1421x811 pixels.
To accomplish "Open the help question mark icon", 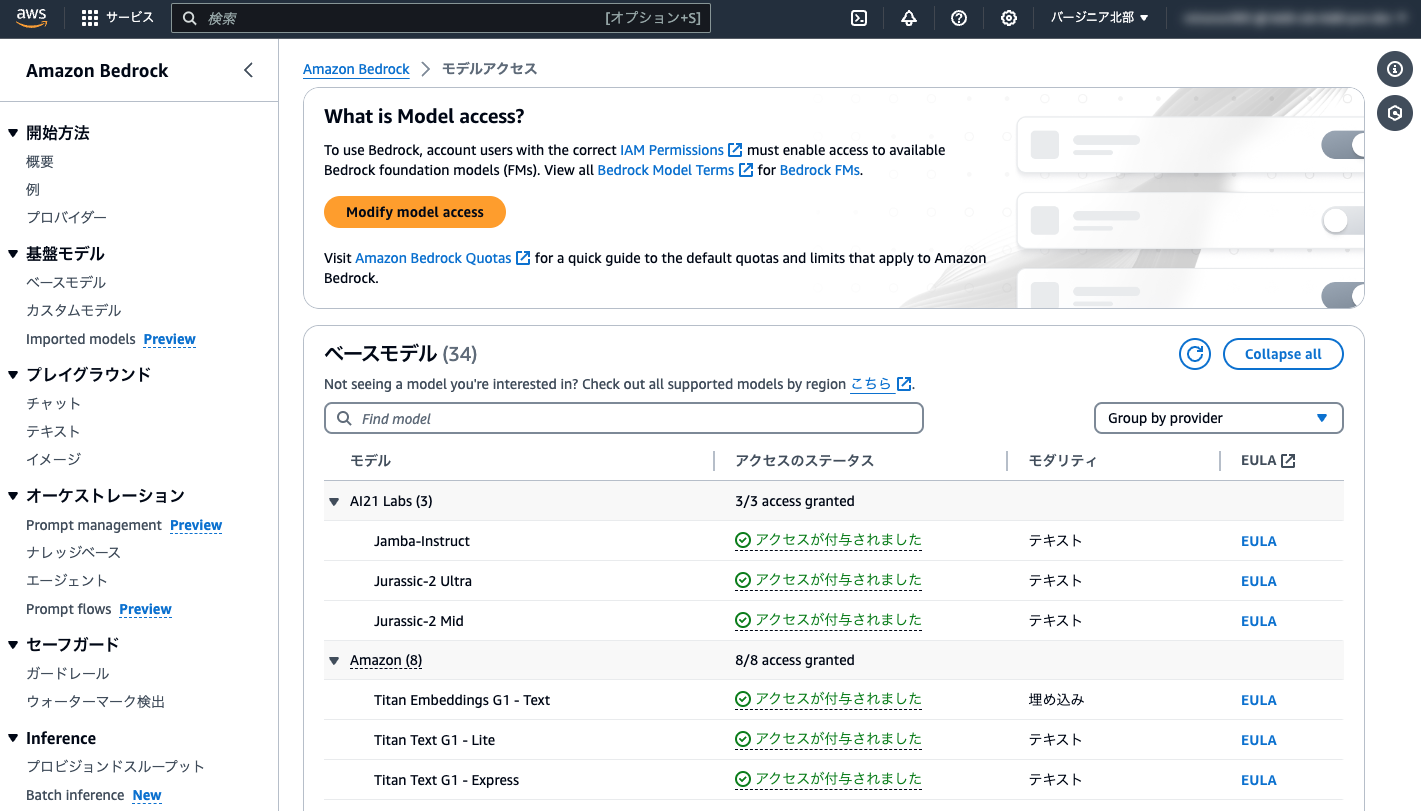I will tap(959, 18).
